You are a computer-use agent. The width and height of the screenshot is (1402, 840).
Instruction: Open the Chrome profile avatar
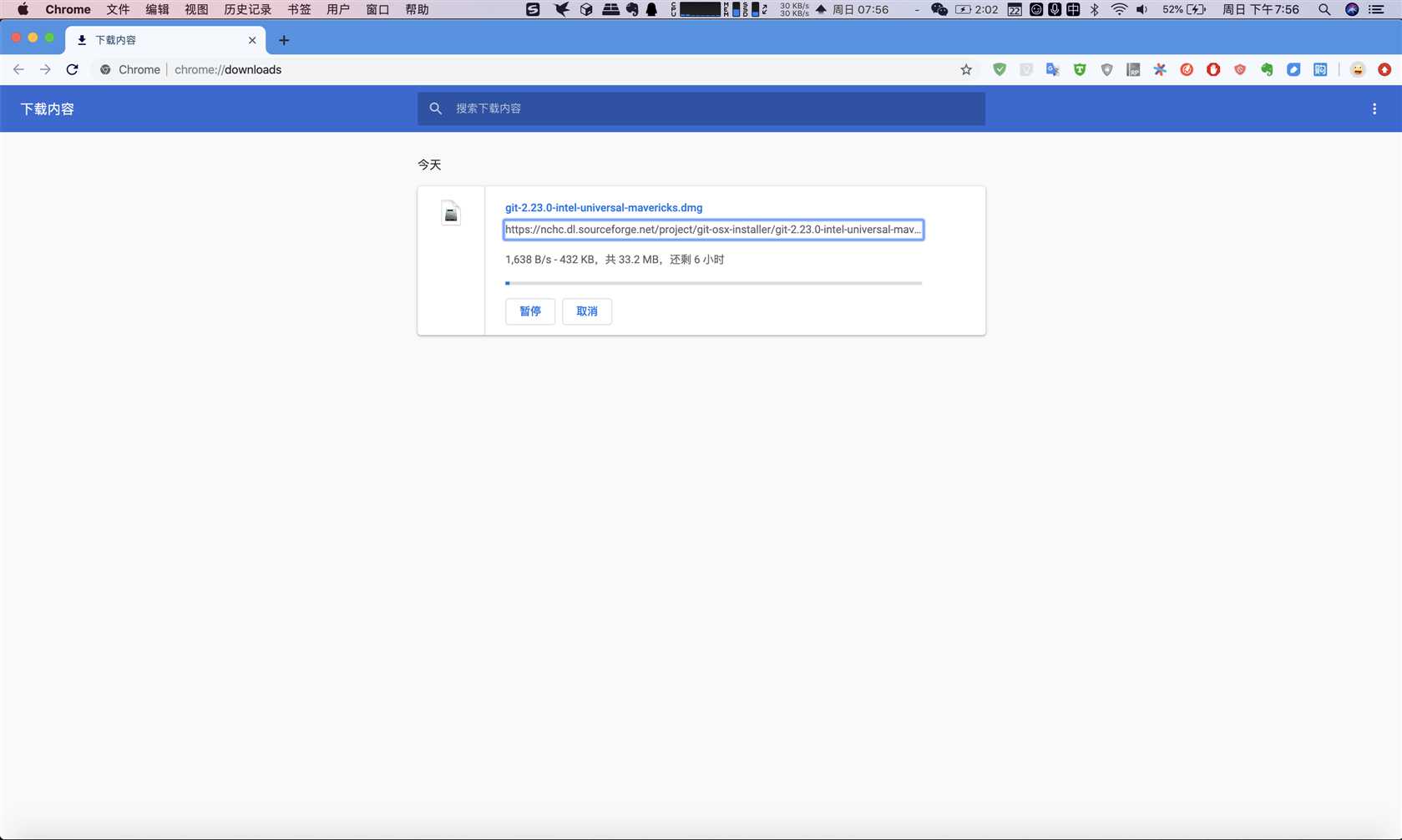pyautogui.click(x=1358, y=70)
